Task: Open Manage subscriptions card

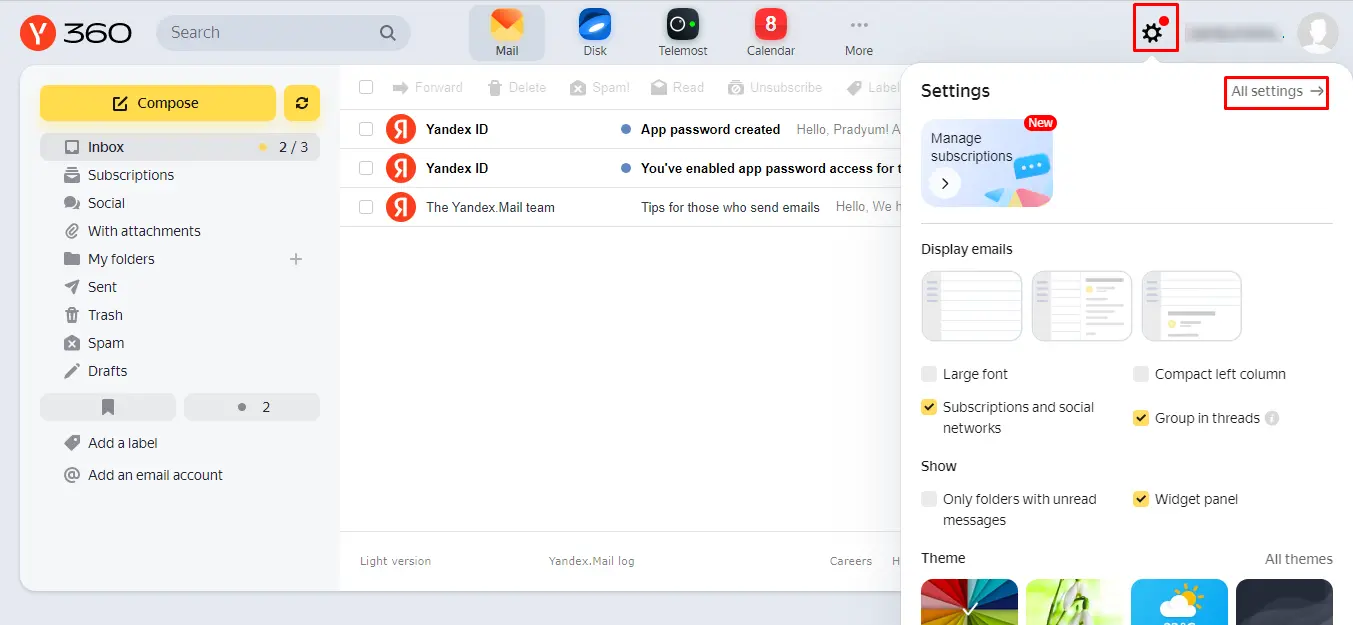Action: [x=987, y=163]
